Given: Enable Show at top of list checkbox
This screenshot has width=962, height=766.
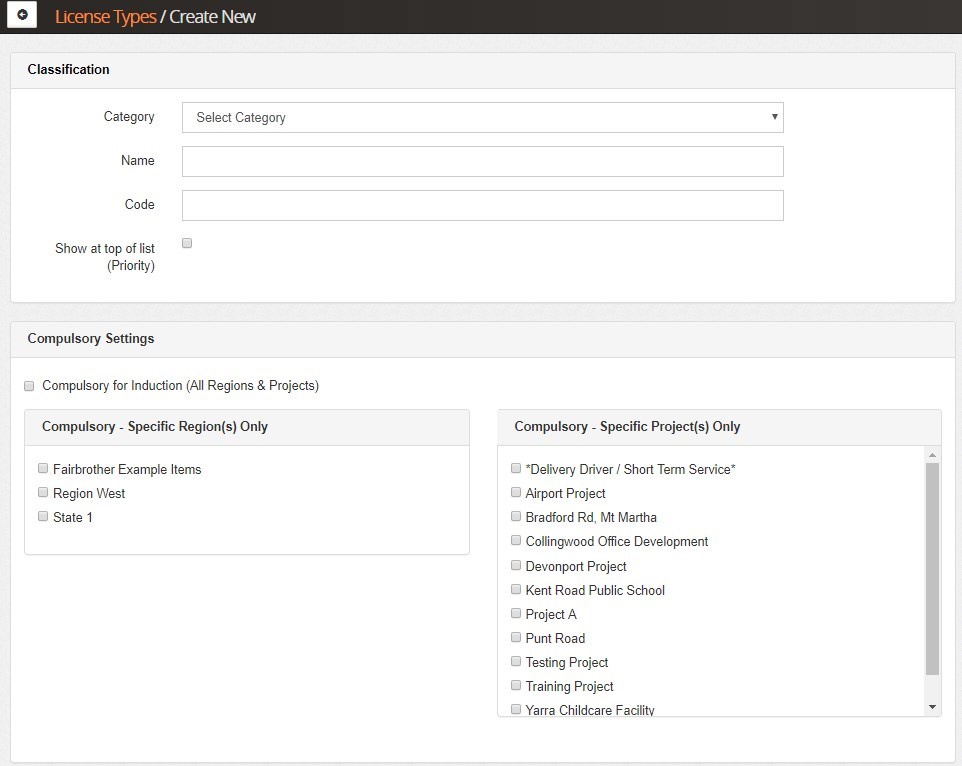Looking at the screenshot, I should 187,243.
